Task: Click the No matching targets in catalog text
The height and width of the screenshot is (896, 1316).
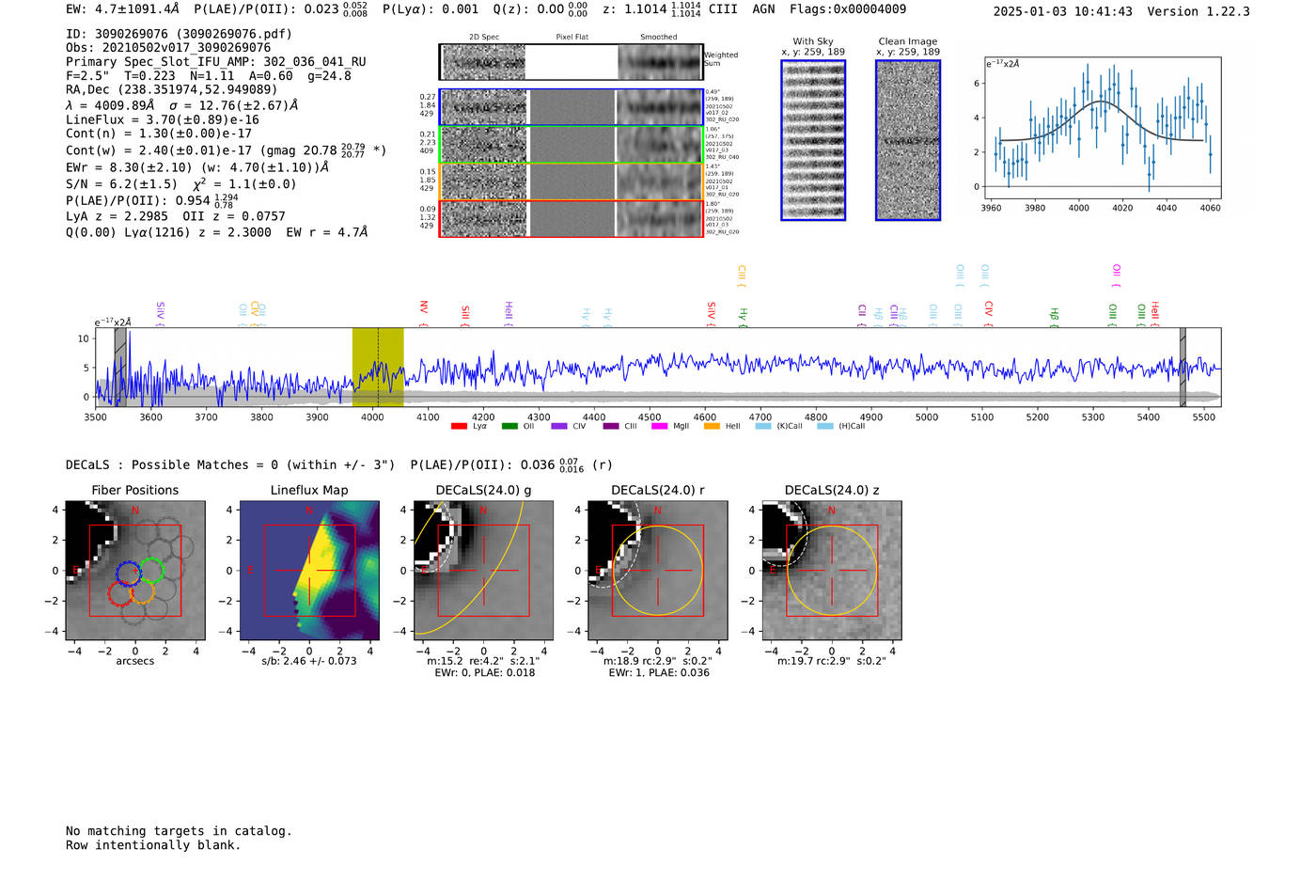Action: [x=179, y=831]
